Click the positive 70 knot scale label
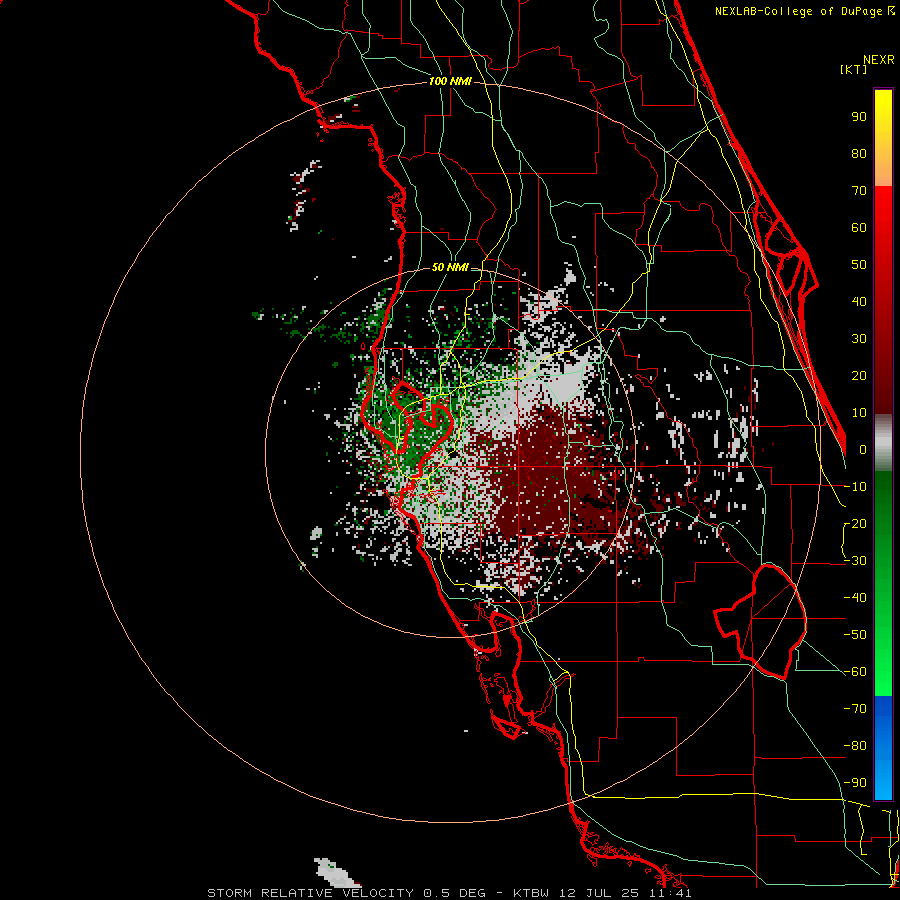Viewport: 900px width, 900px height. point(859,191)
